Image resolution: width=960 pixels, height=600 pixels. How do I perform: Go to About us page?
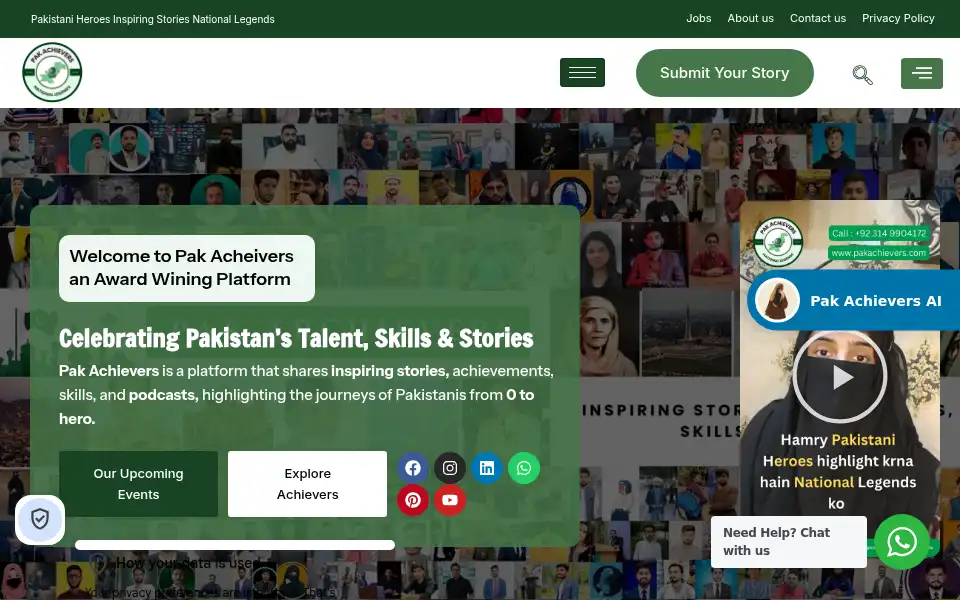751,18
